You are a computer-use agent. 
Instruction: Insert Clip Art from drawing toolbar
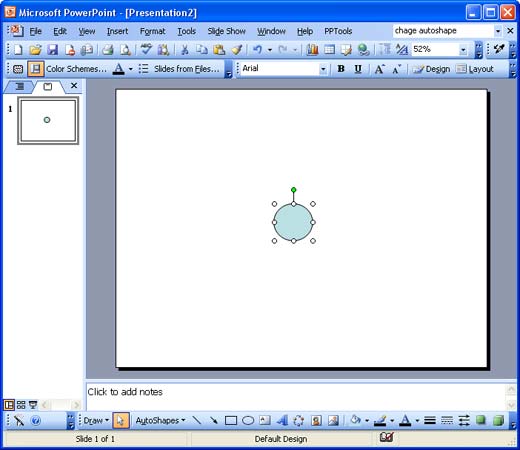316,420
